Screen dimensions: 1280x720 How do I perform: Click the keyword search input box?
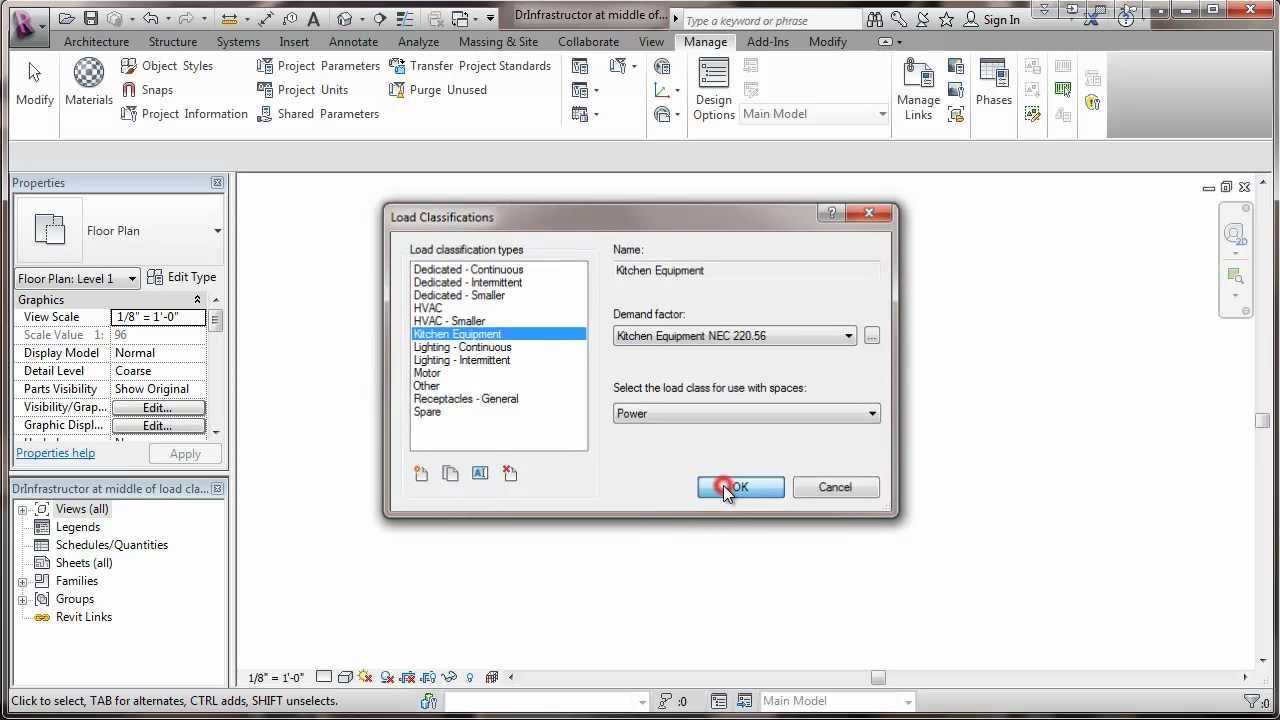coord(772,20)
